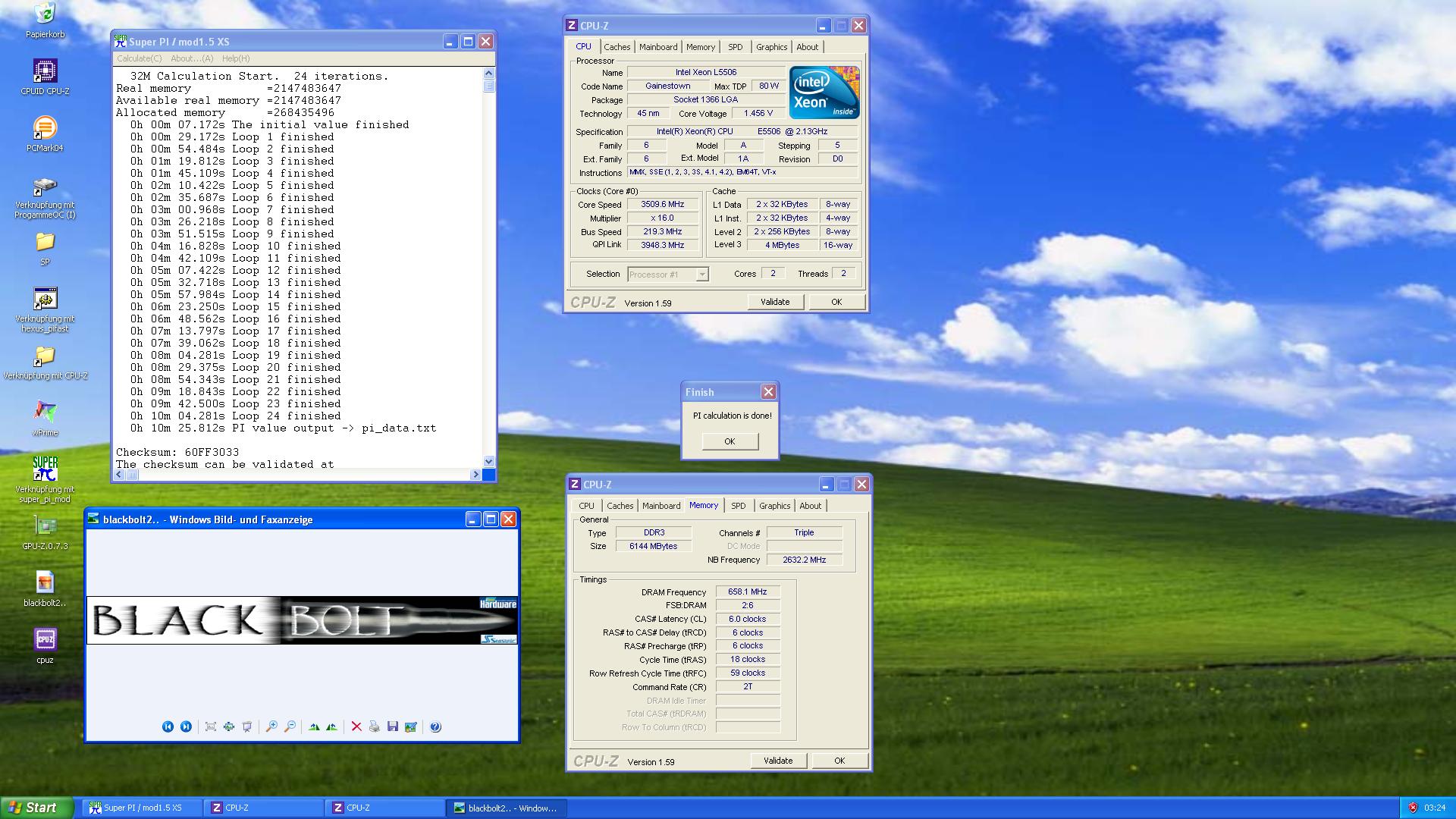Screen dimensions: 1456x819
Task: Close the Finish dialog with X
Action: (768, 392)
